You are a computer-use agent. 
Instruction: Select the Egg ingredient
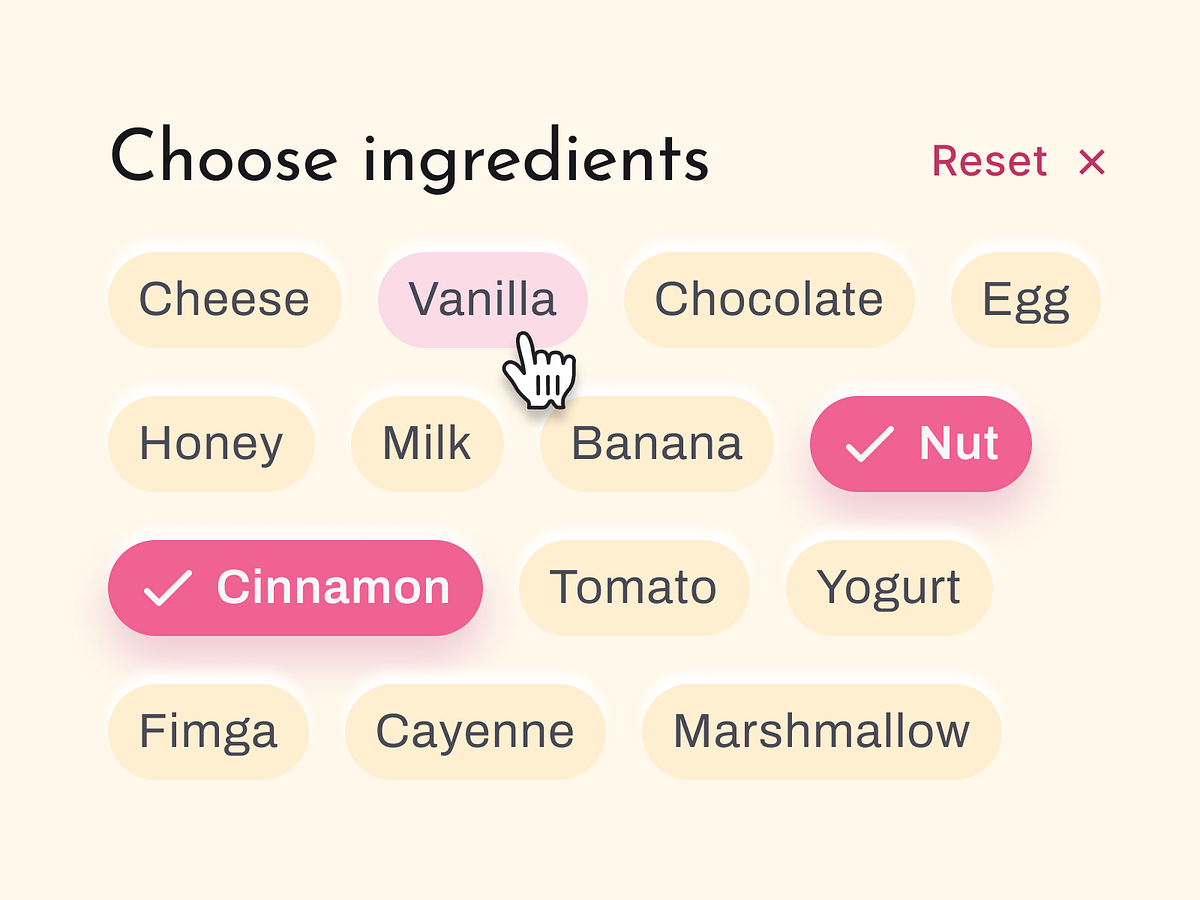[1026, 299]
